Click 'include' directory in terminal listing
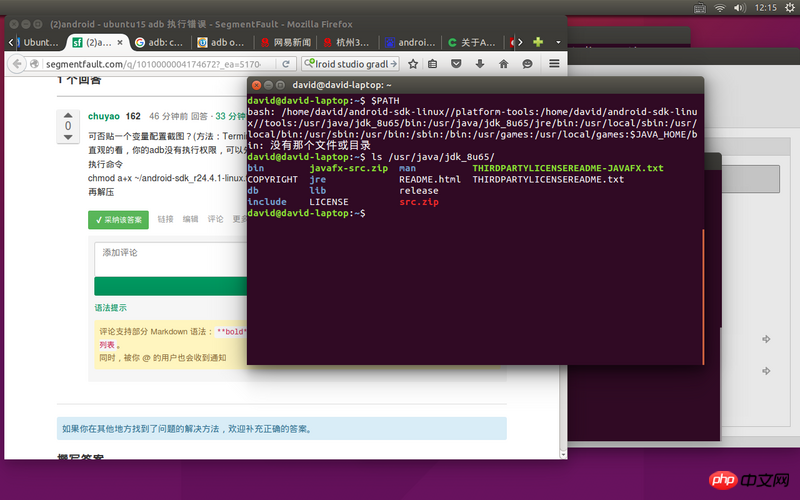Image resolution: width=800 pixels, height=500 pixels. tap(267, 202)
